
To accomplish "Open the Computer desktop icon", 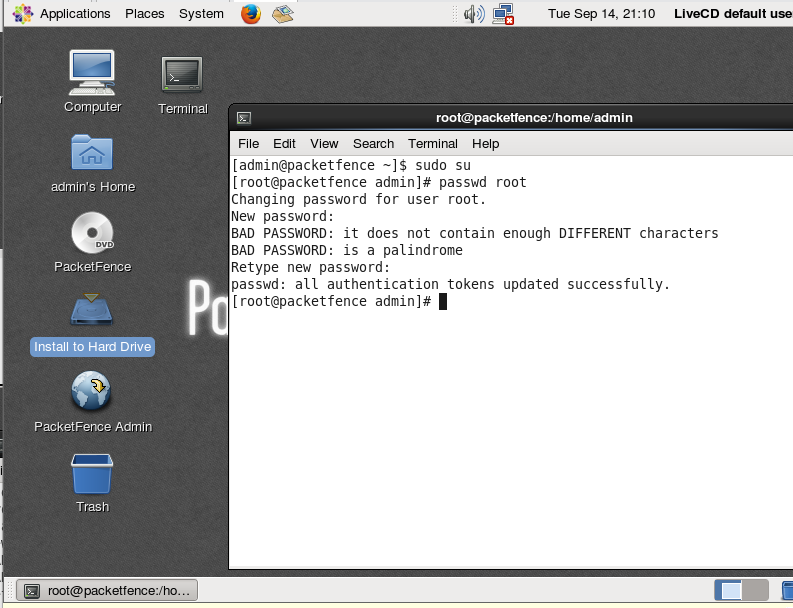I will pyautogui.click(x=92, y=72).
